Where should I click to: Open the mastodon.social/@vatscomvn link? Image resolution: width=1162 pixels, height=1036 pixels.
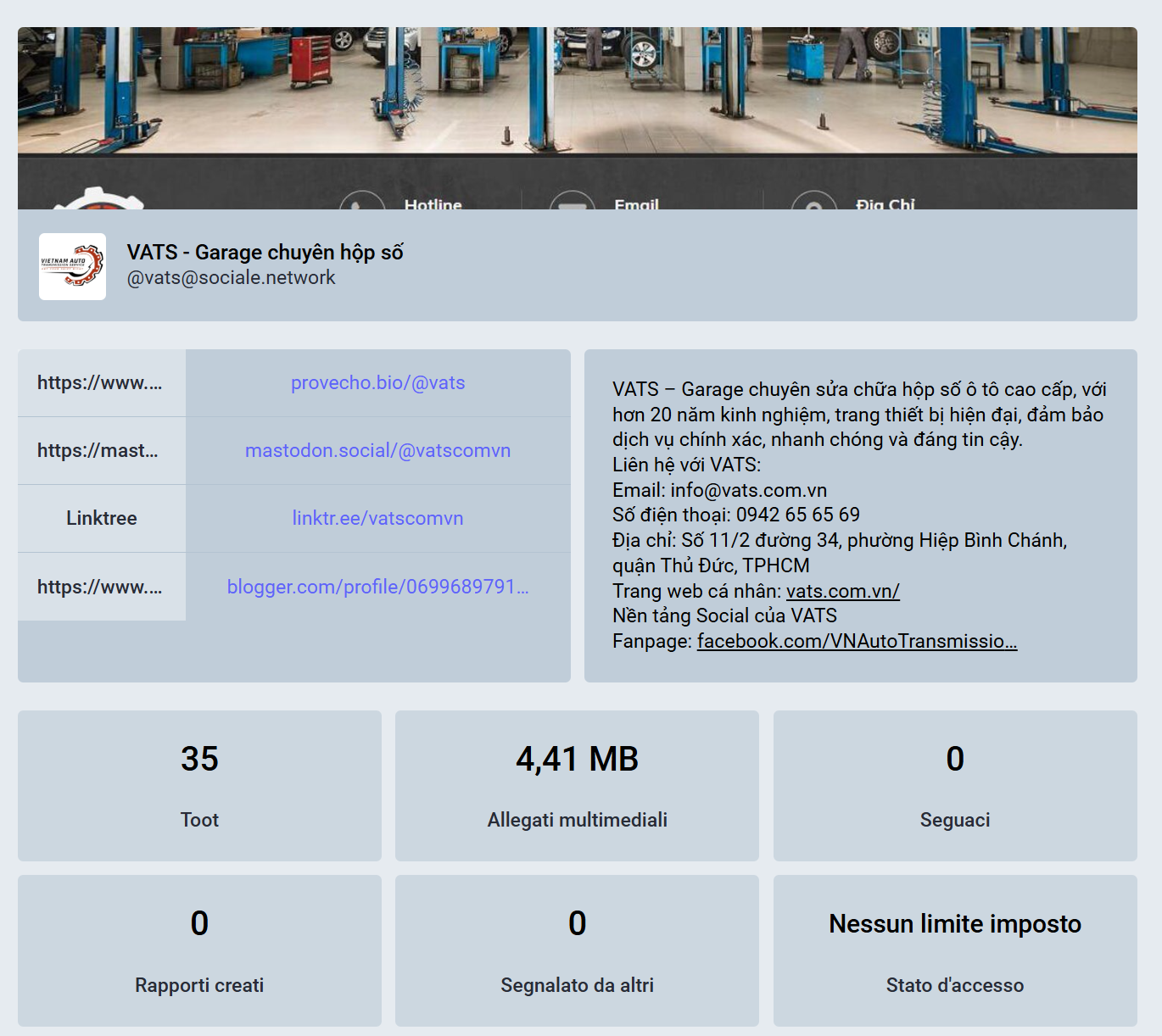click(377, 451)
